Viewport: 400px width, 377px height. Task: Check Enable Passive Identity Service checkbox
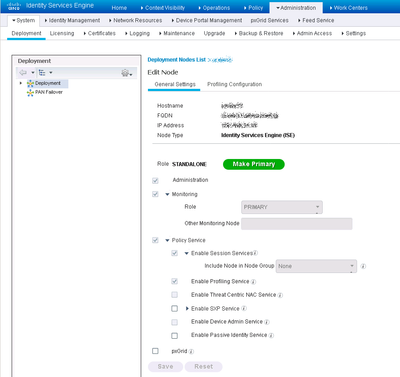pyautogui.click(x=174, y=335)
